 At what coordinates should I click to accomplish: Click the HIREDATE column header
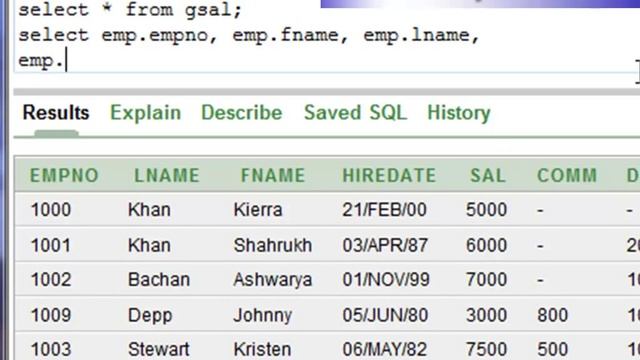[x=389, y=176]
